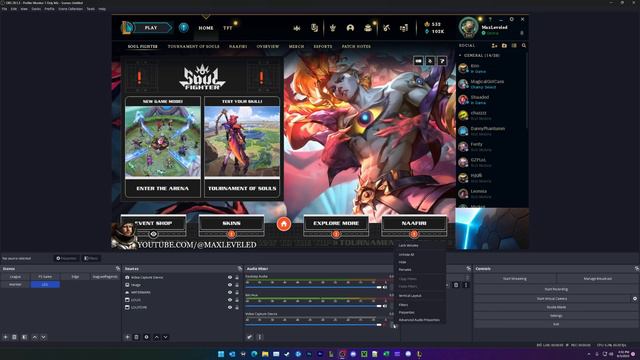Remove selected source with trash icon

(x=136, y=337)
